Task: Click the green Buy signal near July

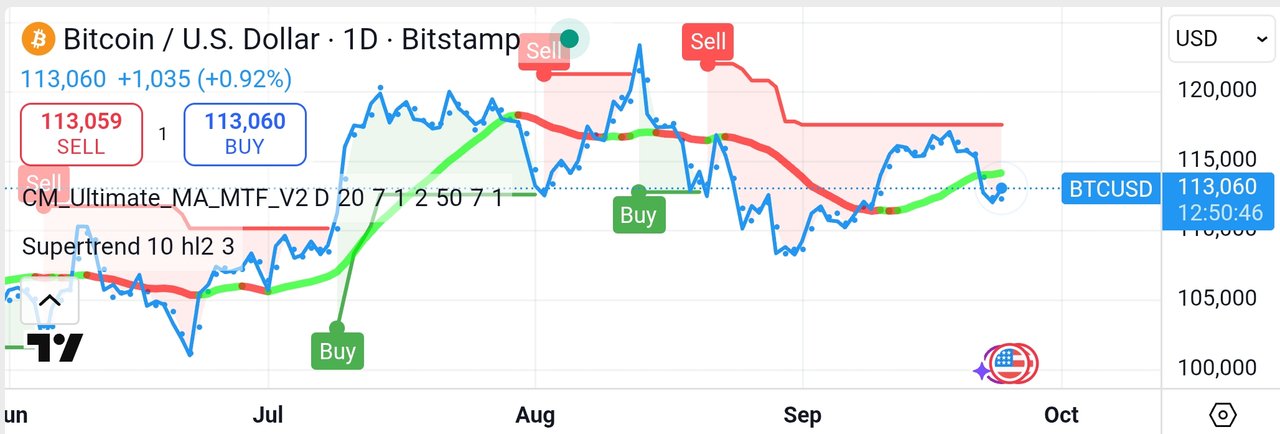Action: point(337,351)
